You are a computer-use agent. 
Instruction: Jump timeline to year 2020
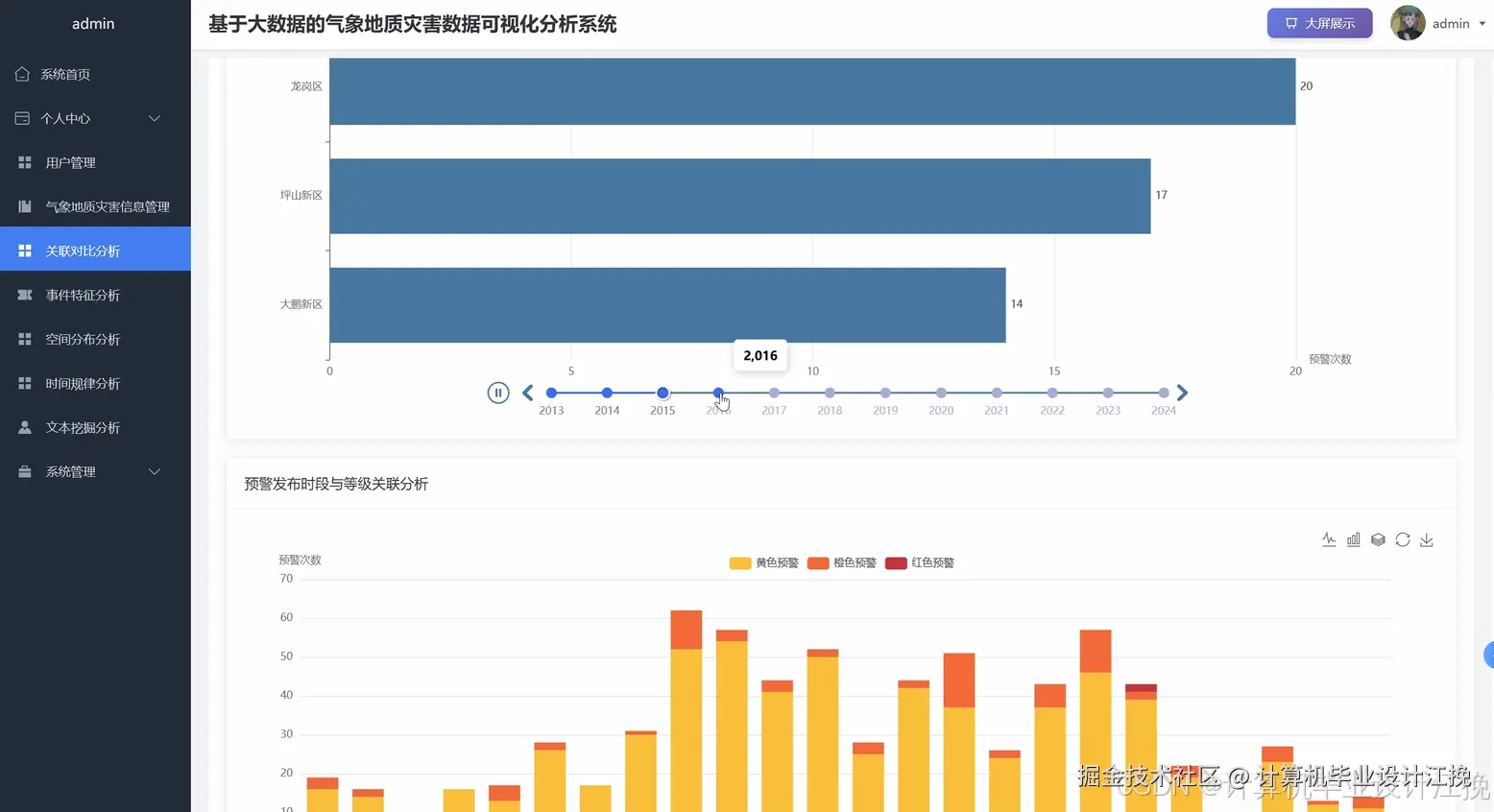click(x=941, y=393)
